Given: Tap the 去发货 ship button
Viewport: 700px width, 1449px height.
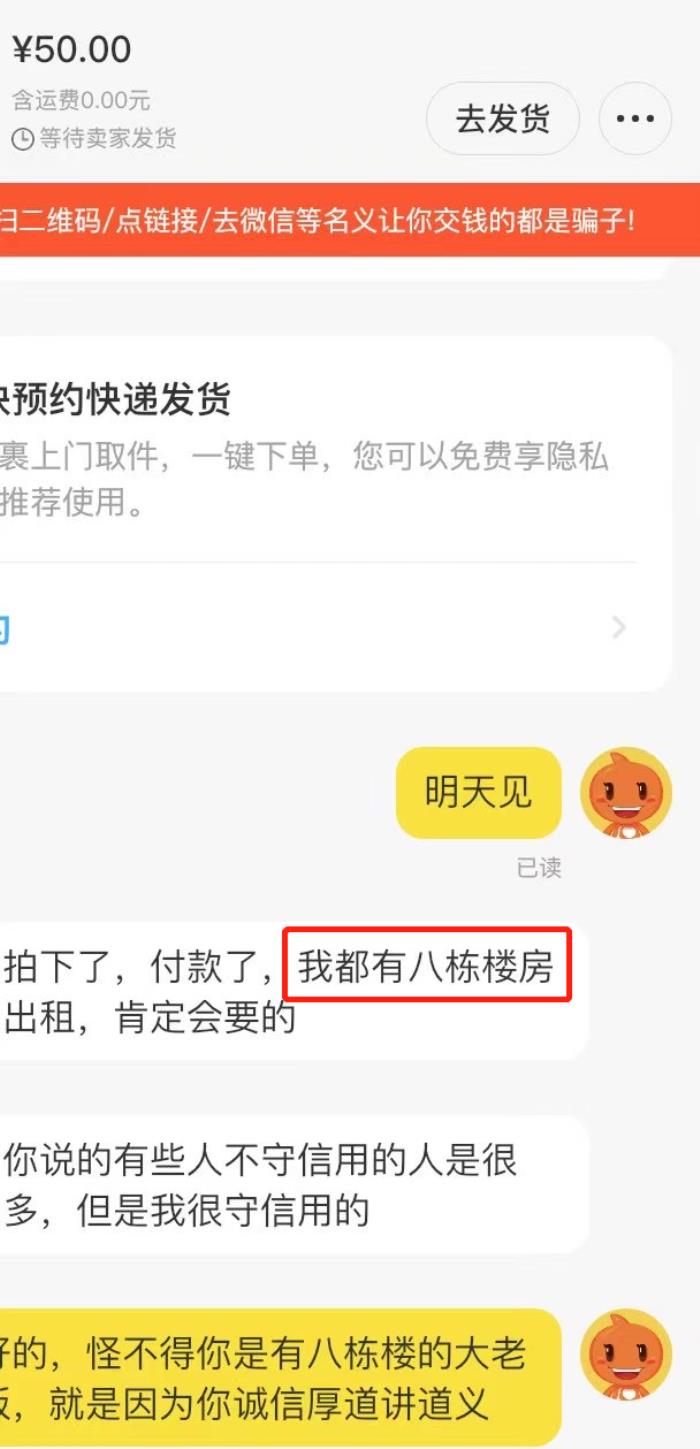Looking at the screenshot, I should (x=503, y=119).
